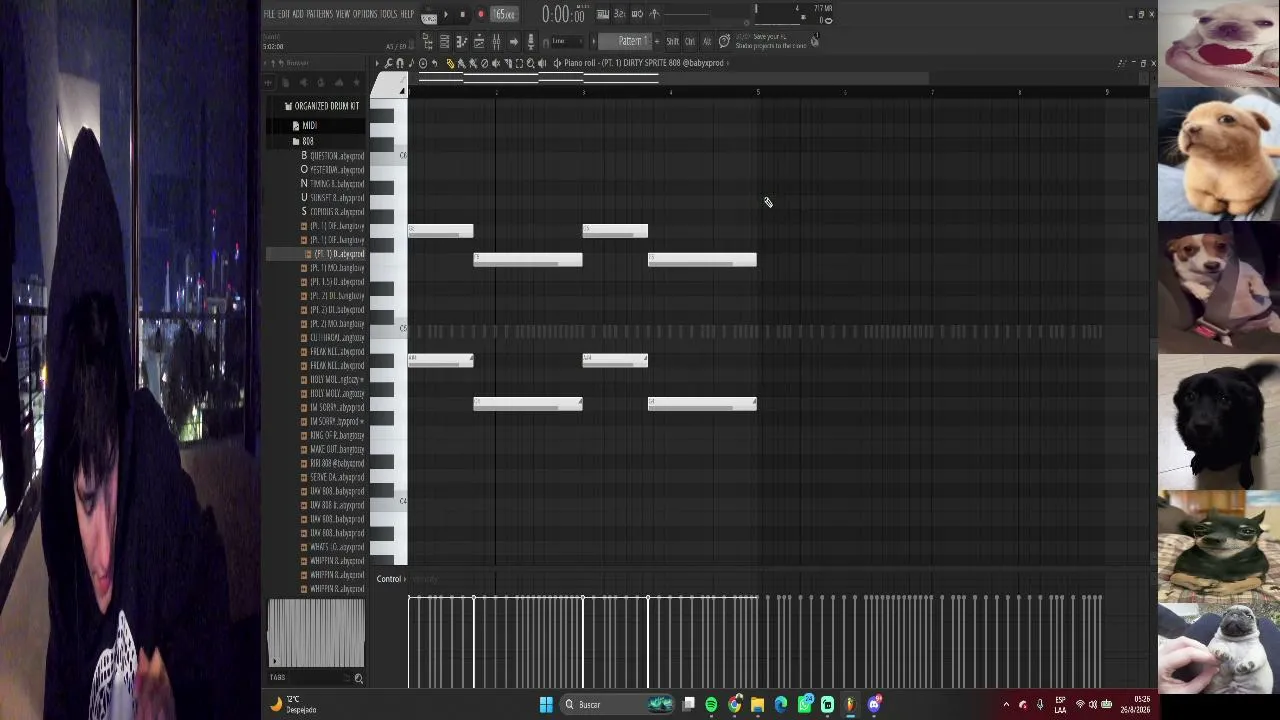The height and width of the screenshot is (720, 1280).
Task: Open Spotify from the taskbar
Action: click(x=711, y=705)
